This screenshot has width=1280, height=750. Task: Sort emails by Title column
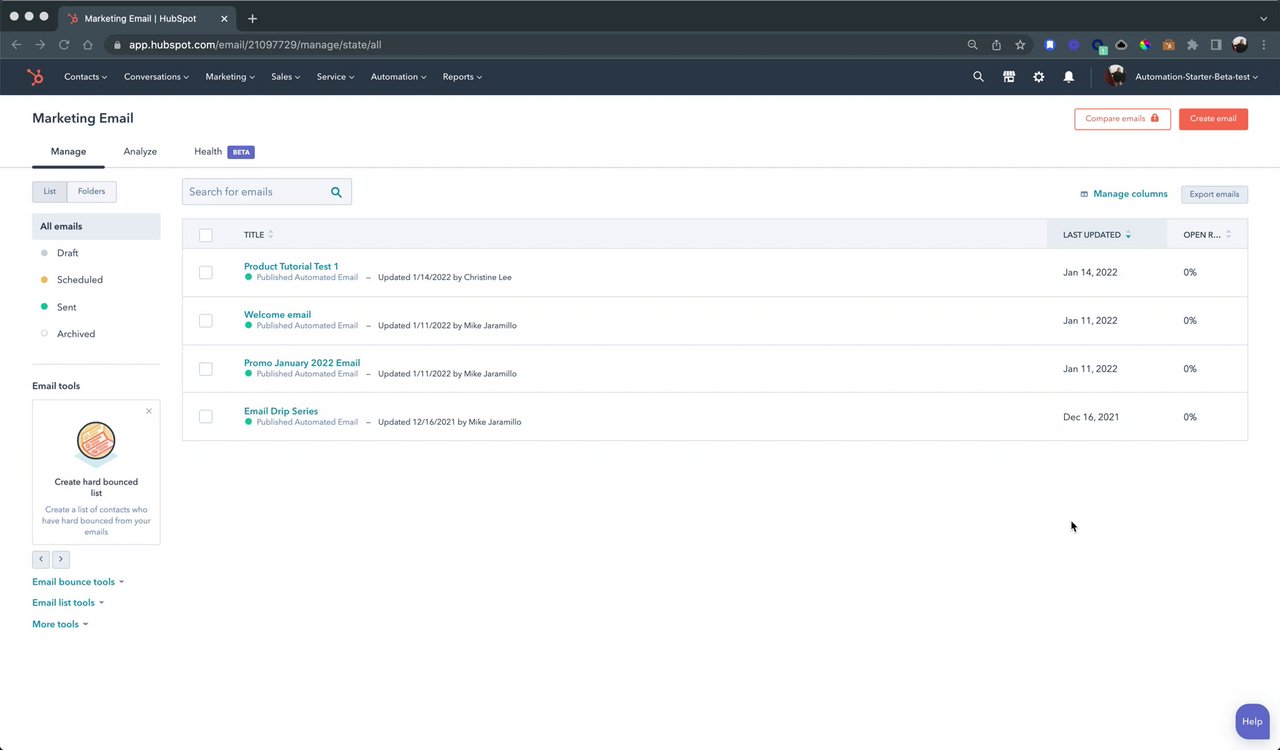pos(259,235)
